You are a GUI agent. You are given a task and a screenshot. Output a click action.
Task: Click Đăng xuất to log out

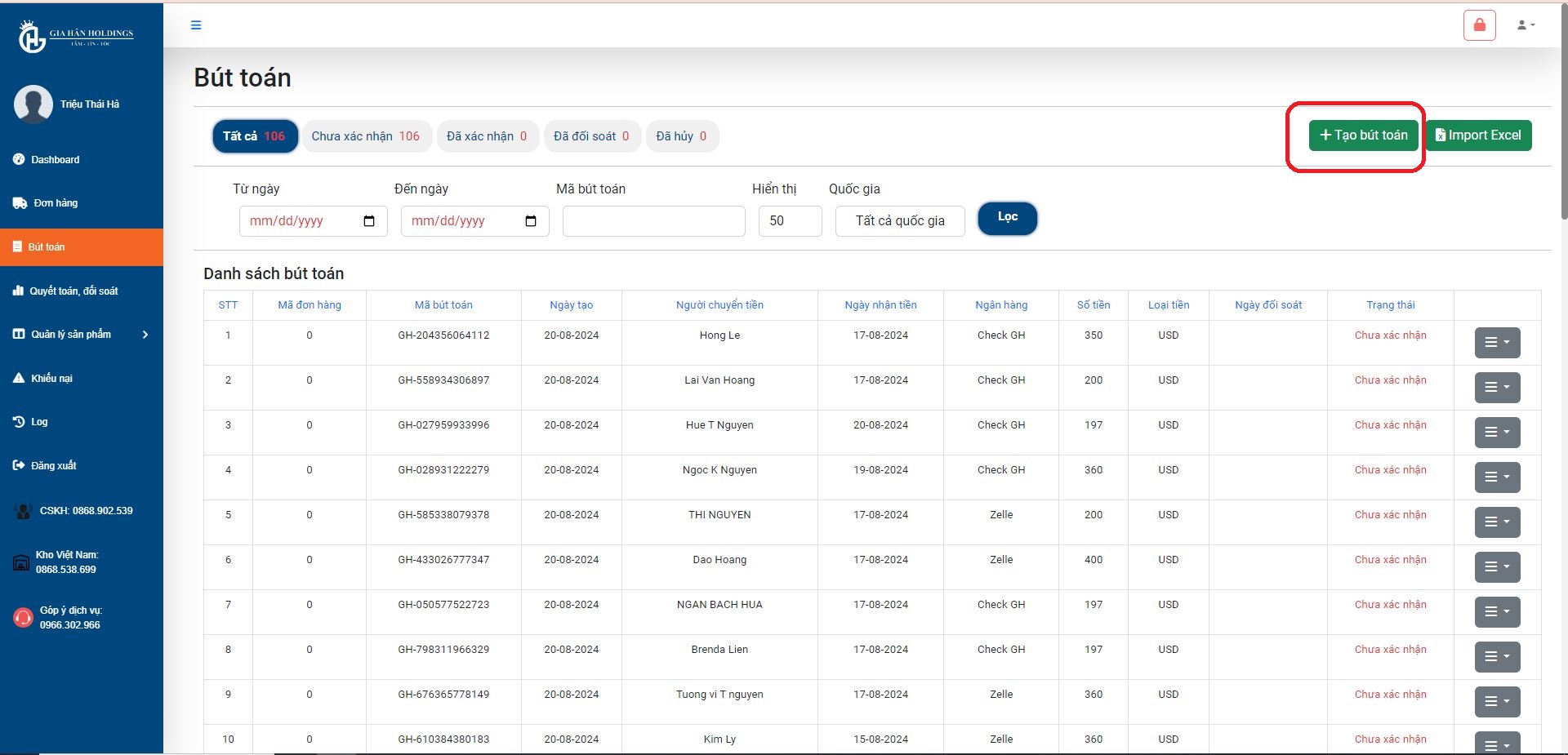[53, 466]
